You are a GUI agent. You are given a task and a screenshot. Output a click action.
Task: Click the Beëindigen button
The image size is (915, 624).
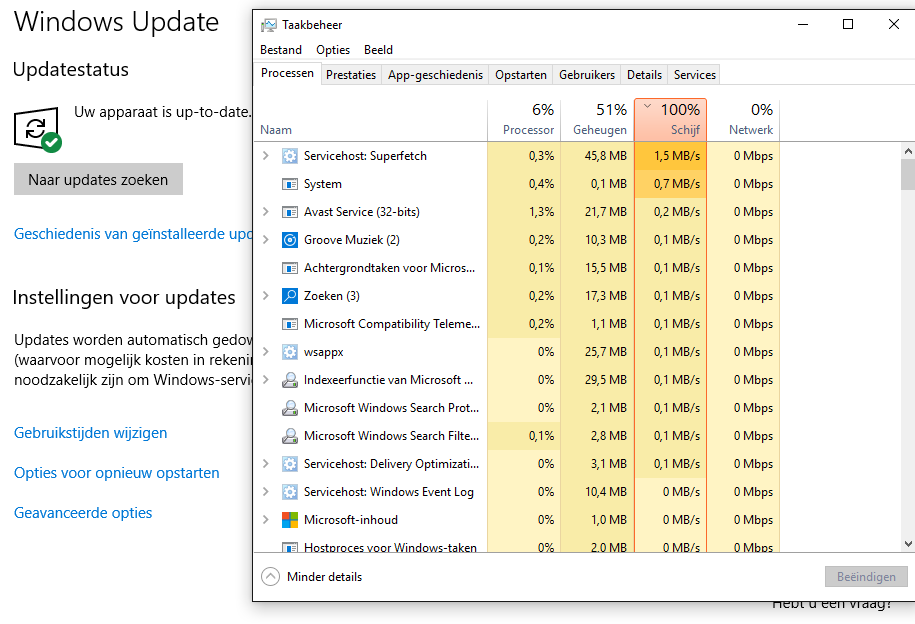coord(866,577)
